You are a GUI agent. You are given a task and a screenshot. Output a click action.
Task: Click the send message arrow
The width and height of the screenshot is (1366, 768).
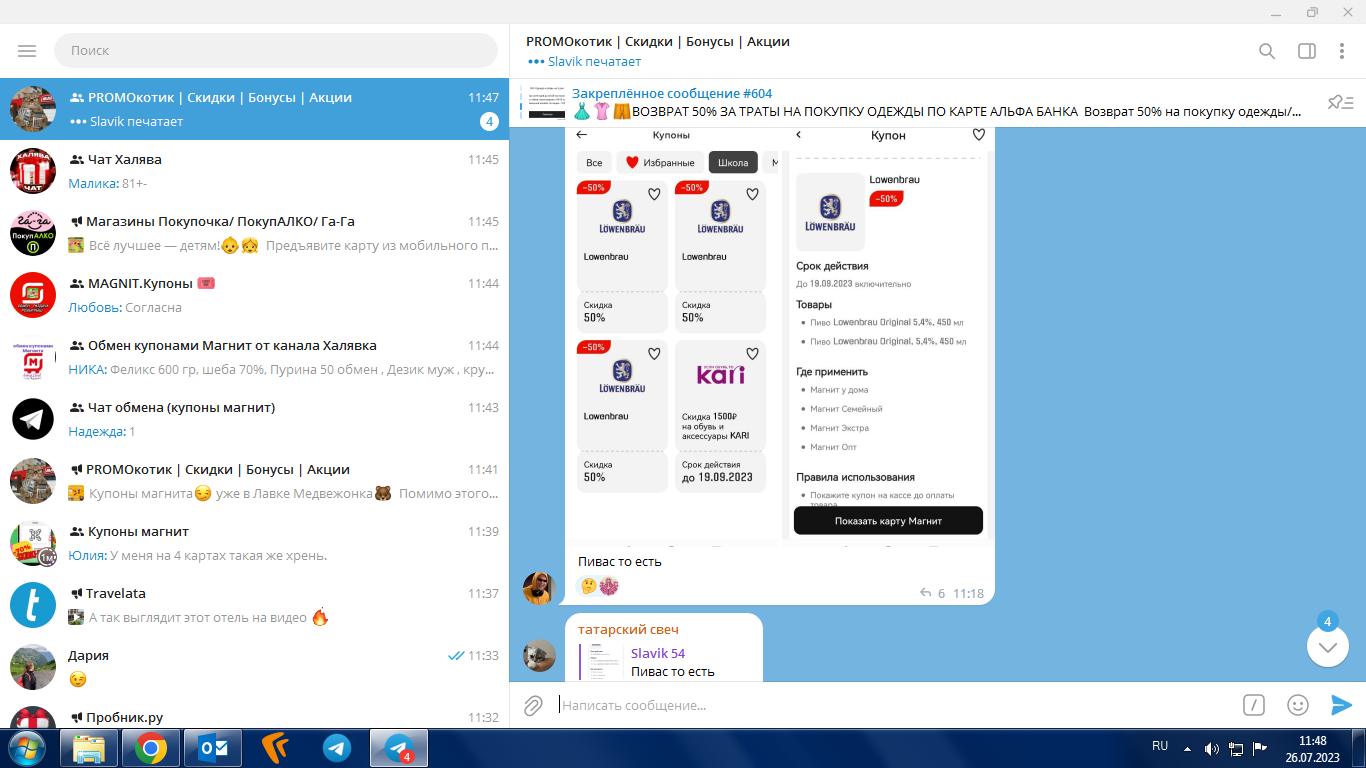pos(1341,705)
